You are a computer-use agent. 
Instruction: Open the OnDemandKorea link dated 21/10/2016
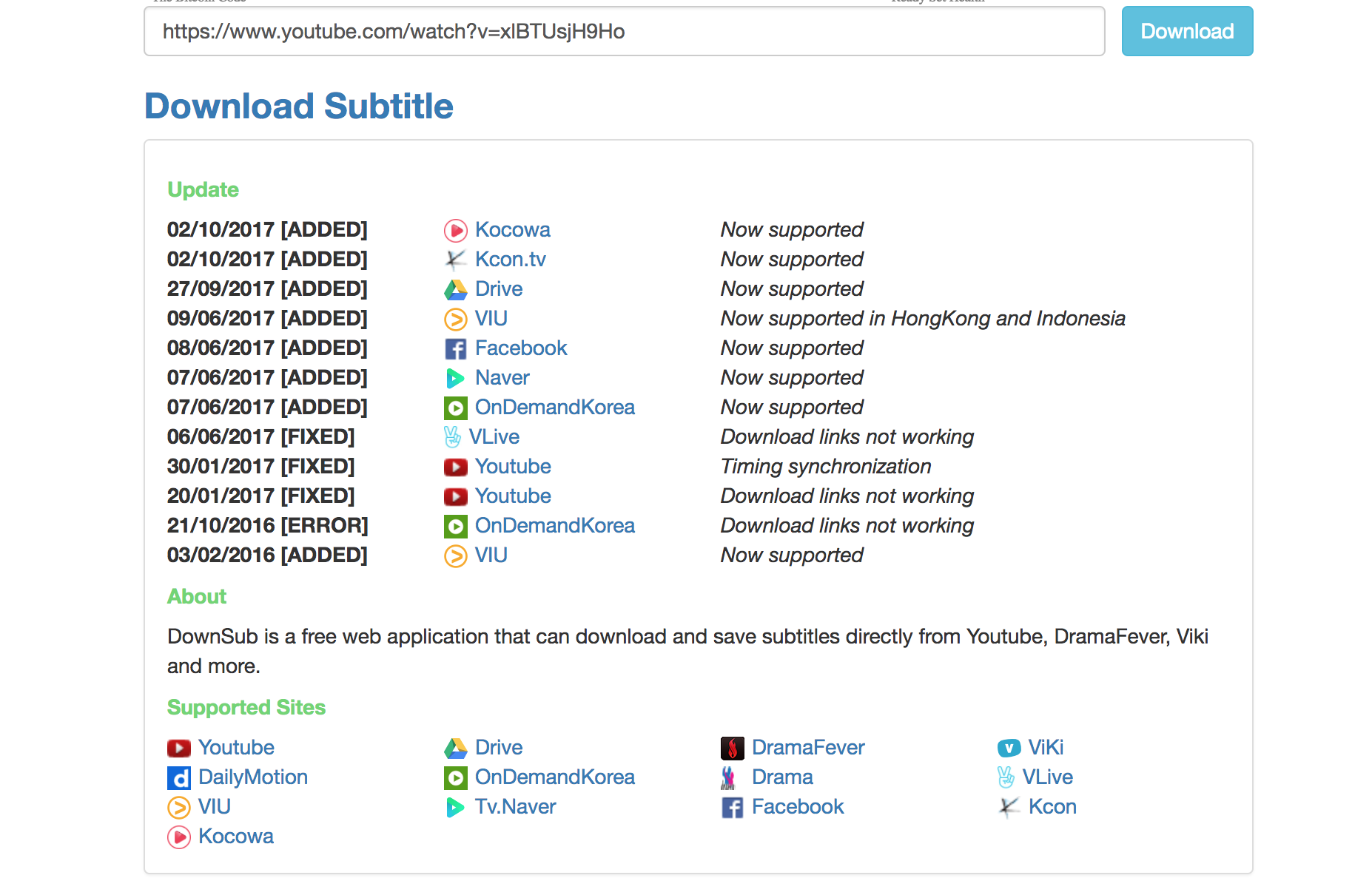tap(554, 525)
